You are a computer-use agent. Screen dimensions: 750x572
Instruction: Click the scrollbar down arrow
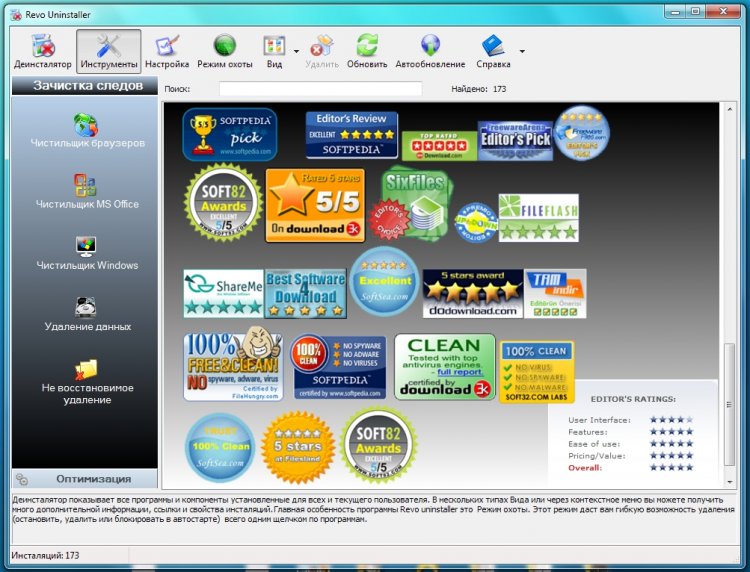click(x=729, y=482)
